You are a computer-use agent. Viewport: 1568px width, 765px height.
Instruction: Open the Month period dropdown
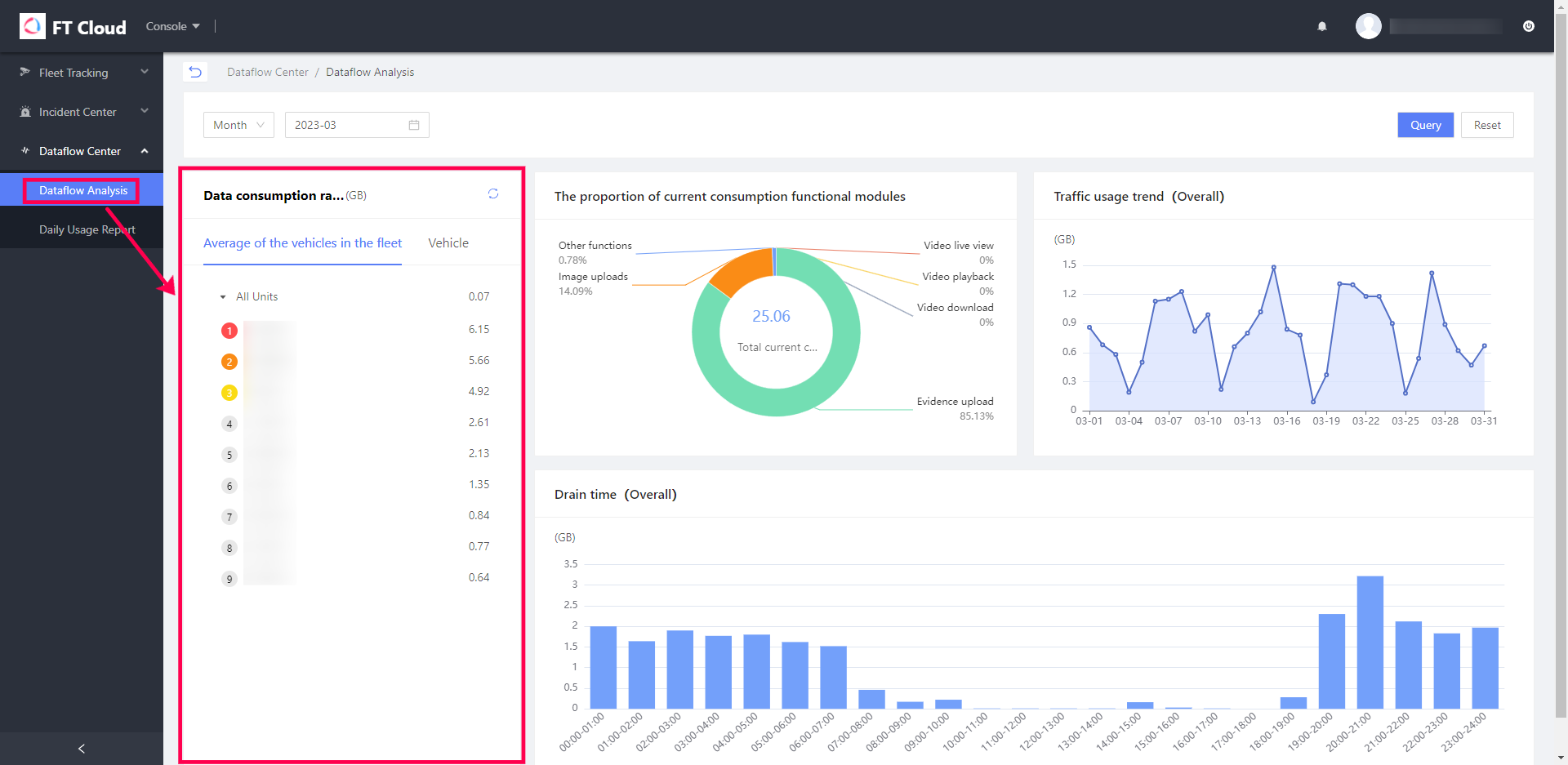(x=238, y=125)
